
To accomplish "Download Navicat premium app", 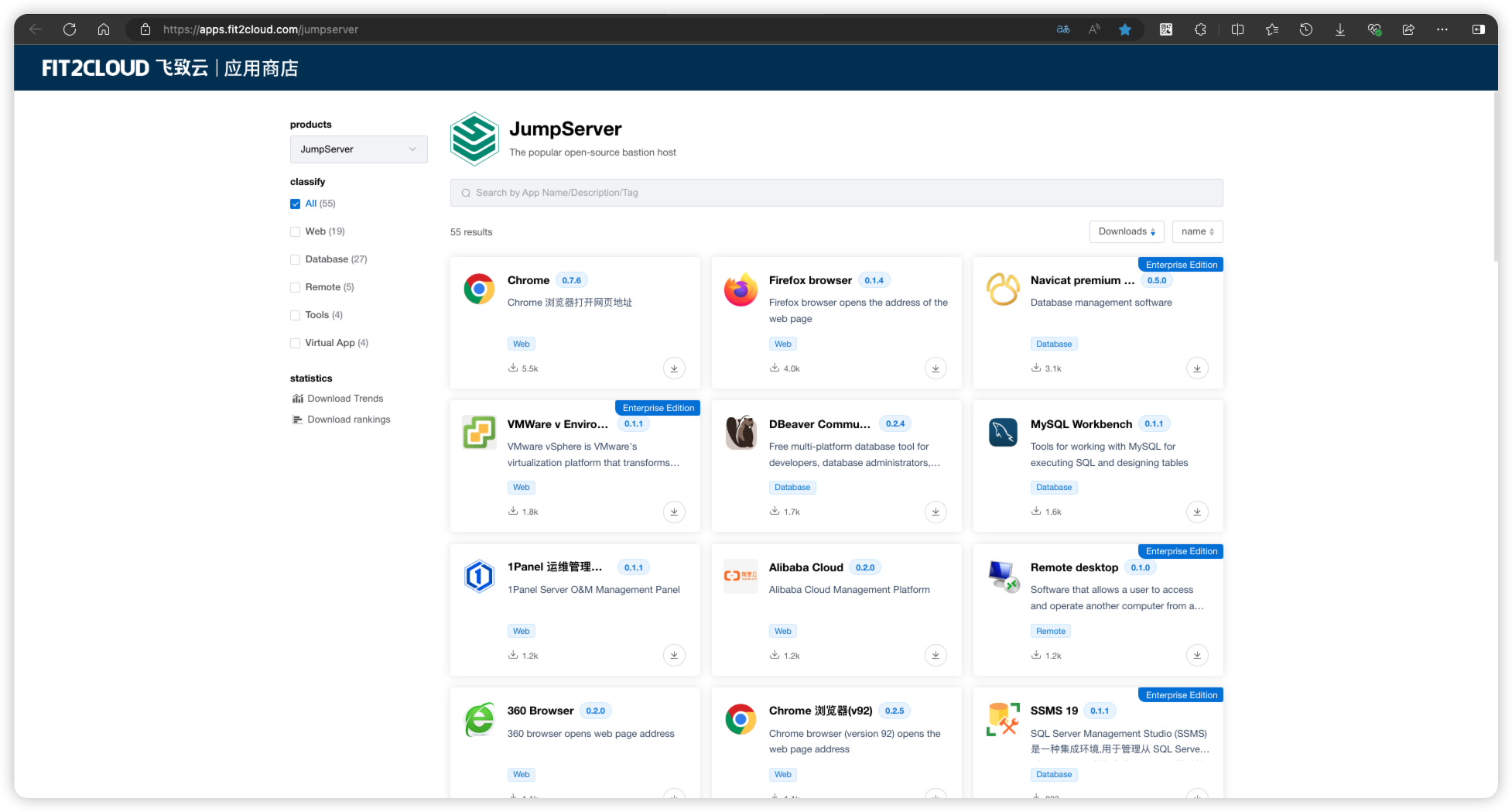I will tap(1197, 368).
